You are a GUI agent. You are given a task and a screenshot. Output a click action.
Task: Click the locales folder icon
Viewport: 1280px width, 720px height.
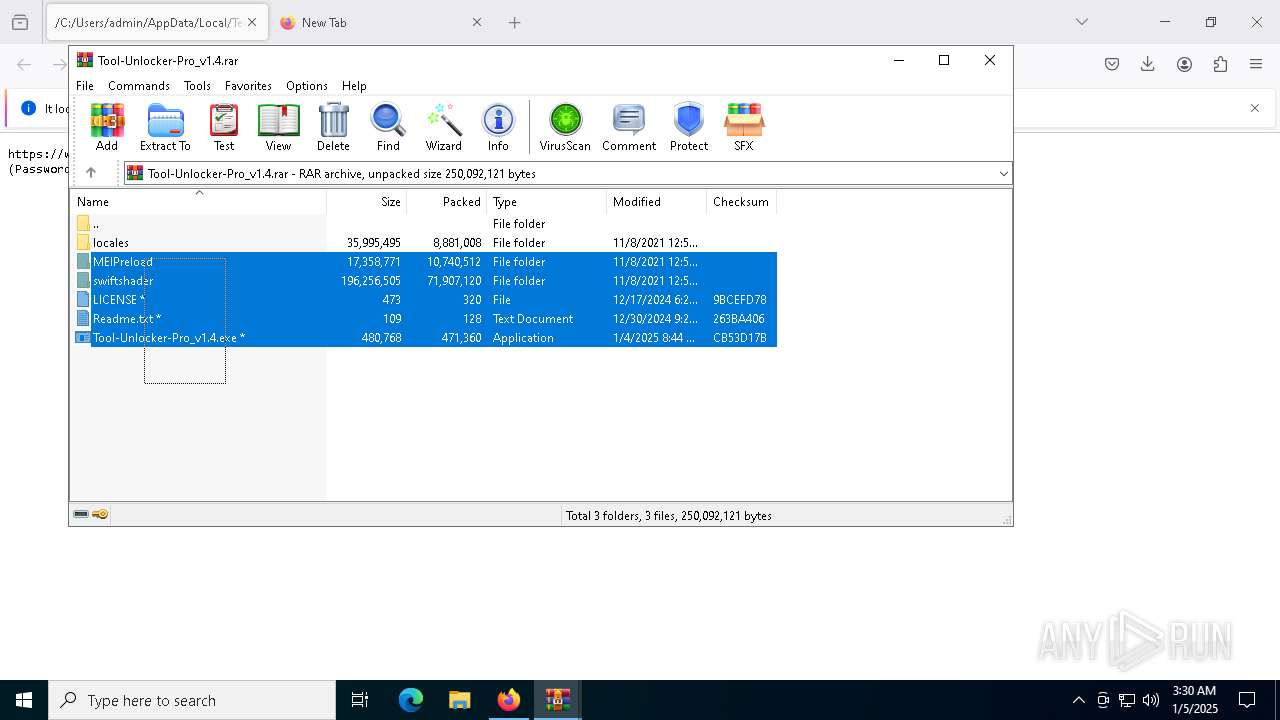coord(83,242)
